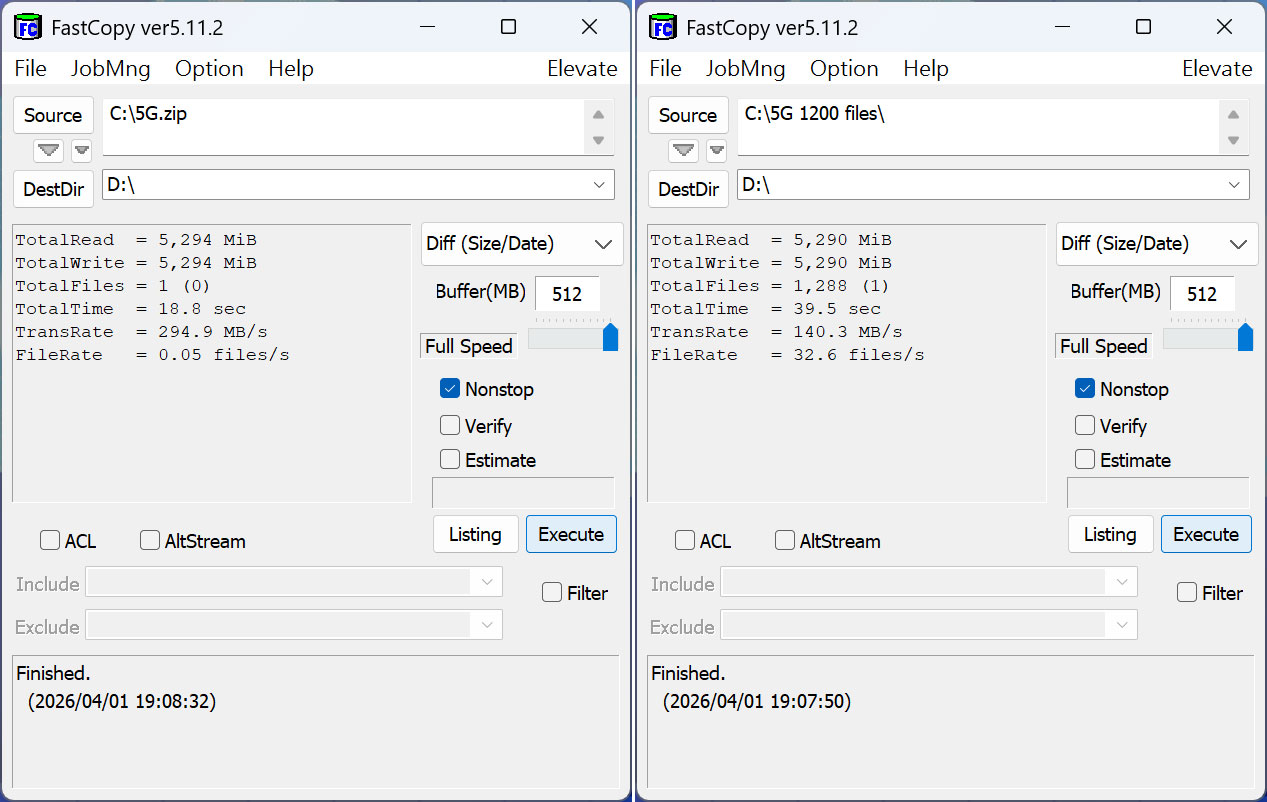Click left window's small source history arrow
The image size is (1267, 802).
pos(82,151)
